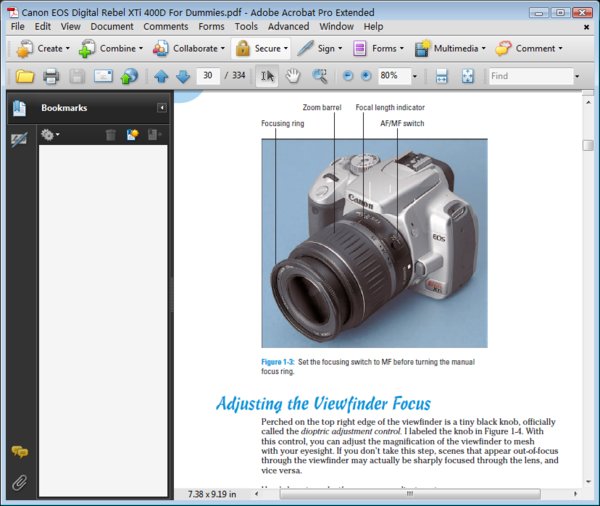The image size is (600, 506).
Task: Expand the Combine dropdown arrow
Action: tap(141, 49)
